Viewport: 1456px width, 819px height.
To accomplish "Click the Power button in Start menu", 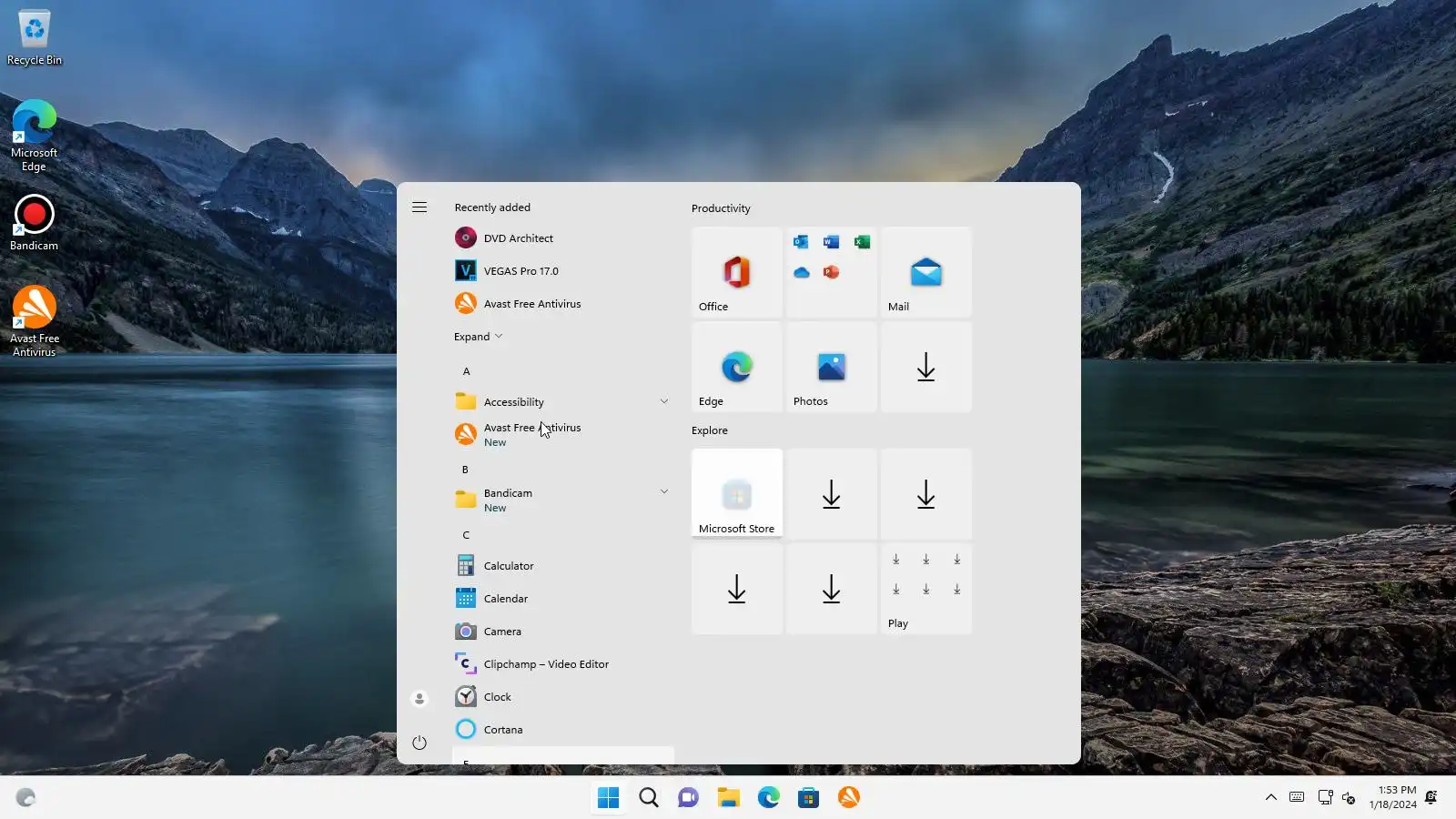I will 420,743.
